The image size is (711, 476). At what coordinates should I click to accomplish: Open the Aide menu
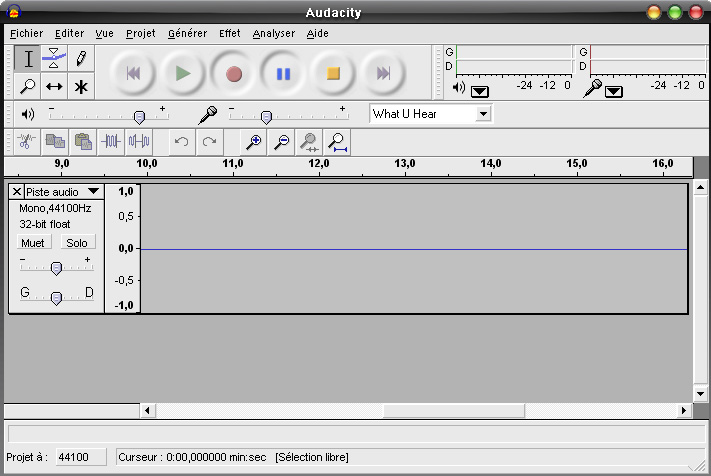point(317,34)
